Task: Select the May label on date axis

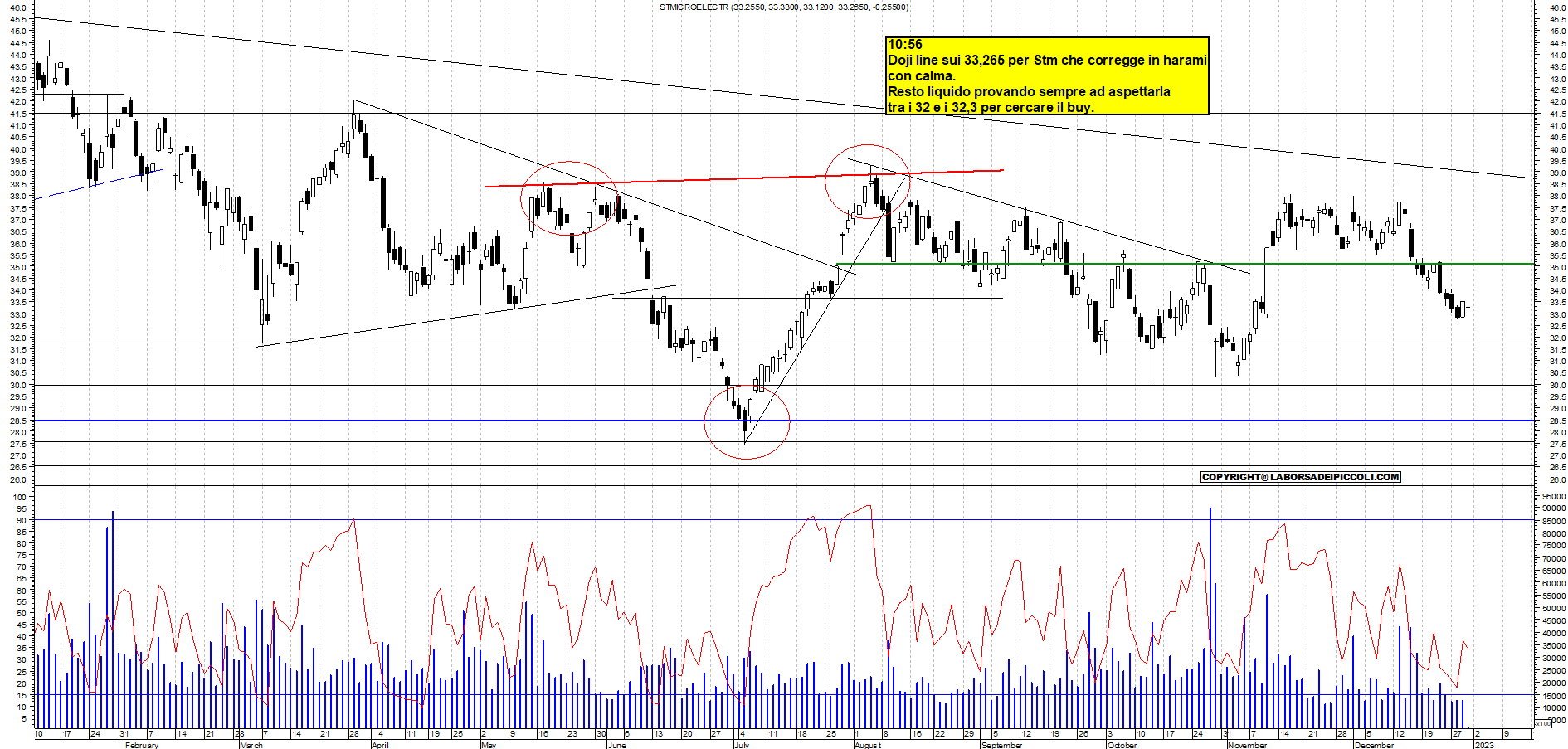Action: click(x=489, y=745)
